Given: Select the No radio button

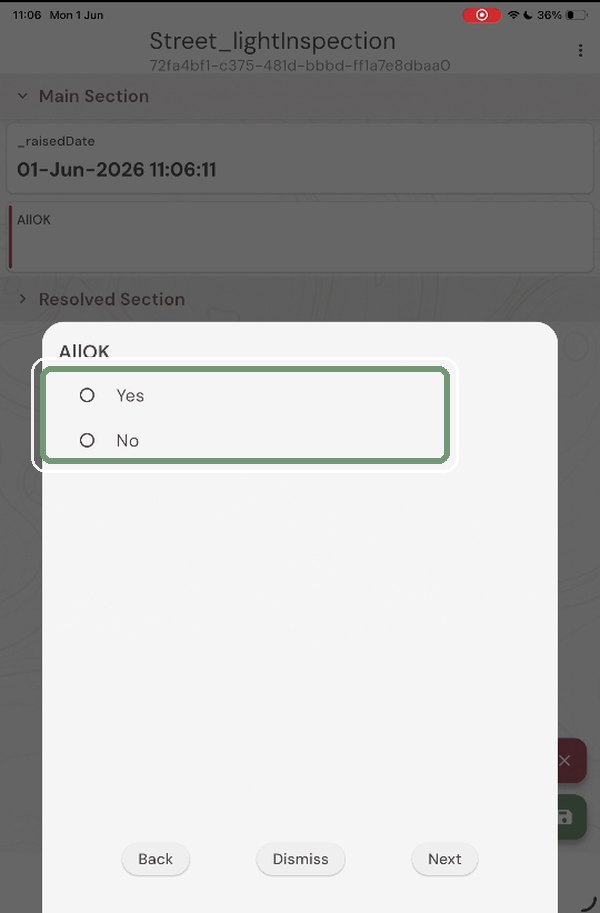Looking at the screenshot, I should (87, 440).
